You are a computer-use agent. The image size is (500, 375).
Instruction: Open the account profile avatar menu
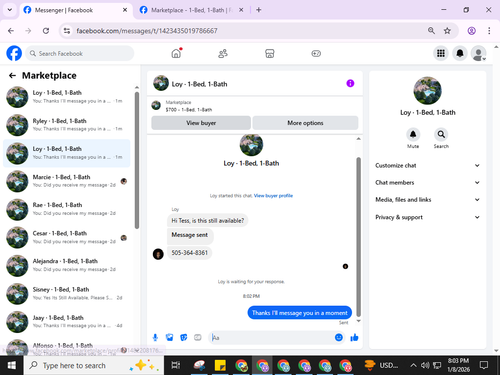(x=478, y=53)
